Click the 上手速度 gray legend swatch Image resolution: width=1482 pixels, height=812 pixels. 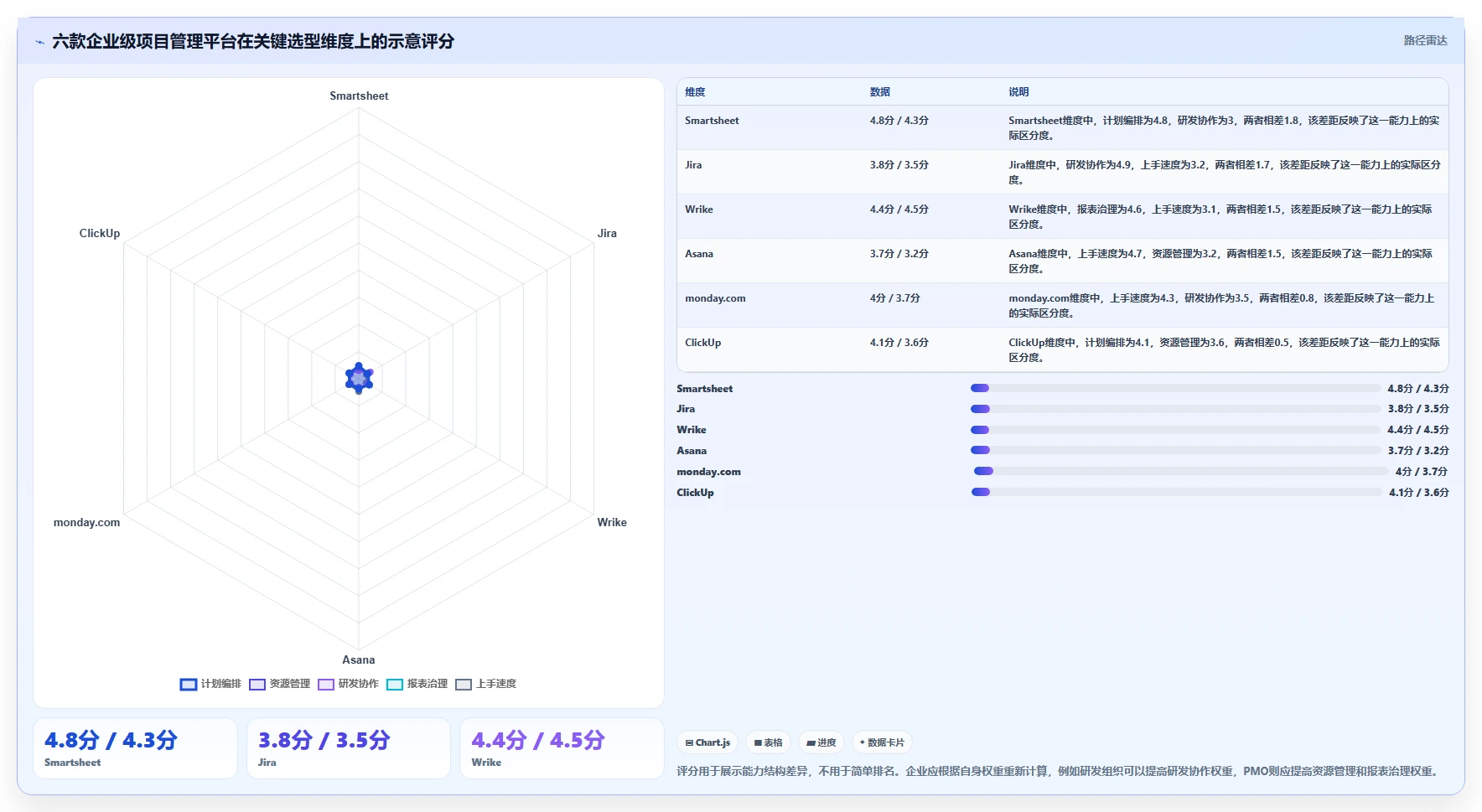coord(464,685)
